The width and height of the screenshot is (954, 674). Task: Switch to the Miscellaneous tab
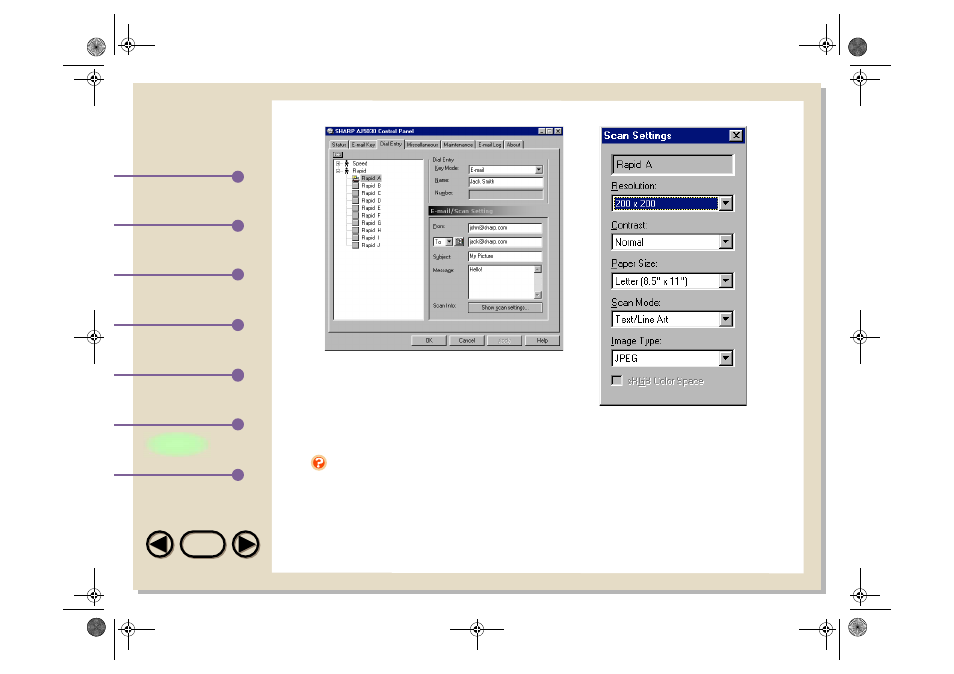422,145
